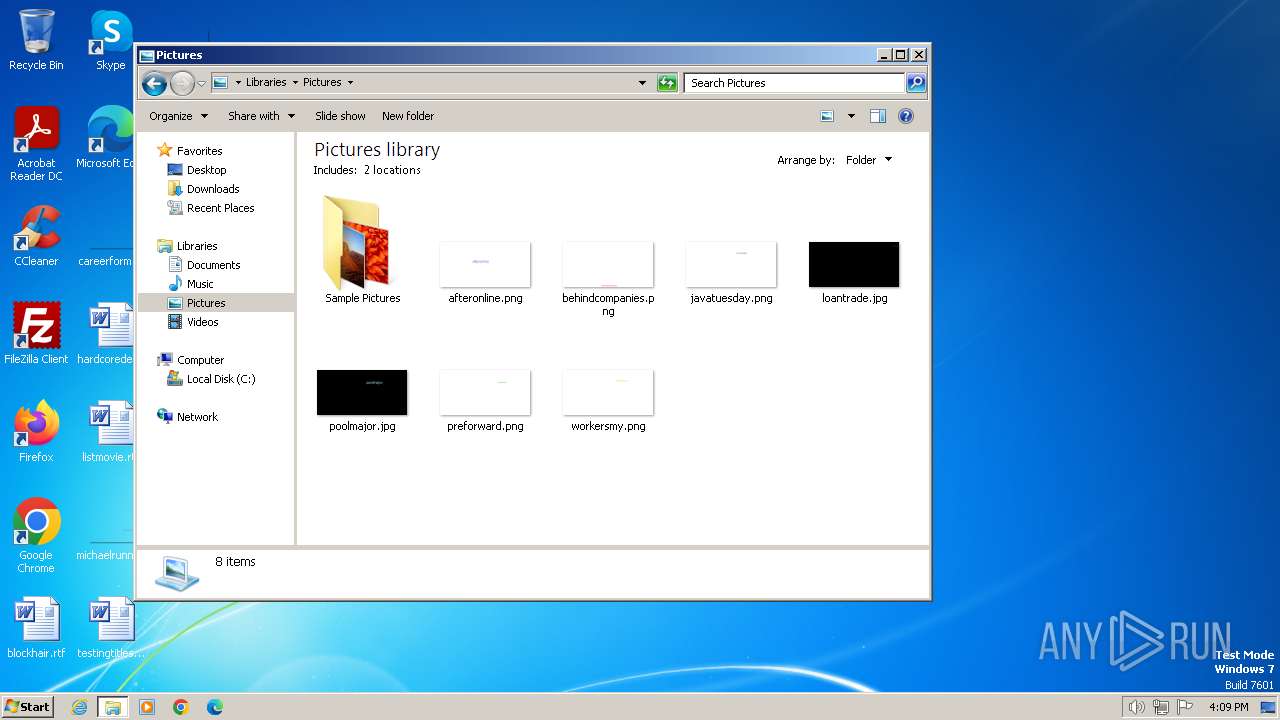Select the workersmy.png file
This screenshot has width=1280, height=720.
608,400
